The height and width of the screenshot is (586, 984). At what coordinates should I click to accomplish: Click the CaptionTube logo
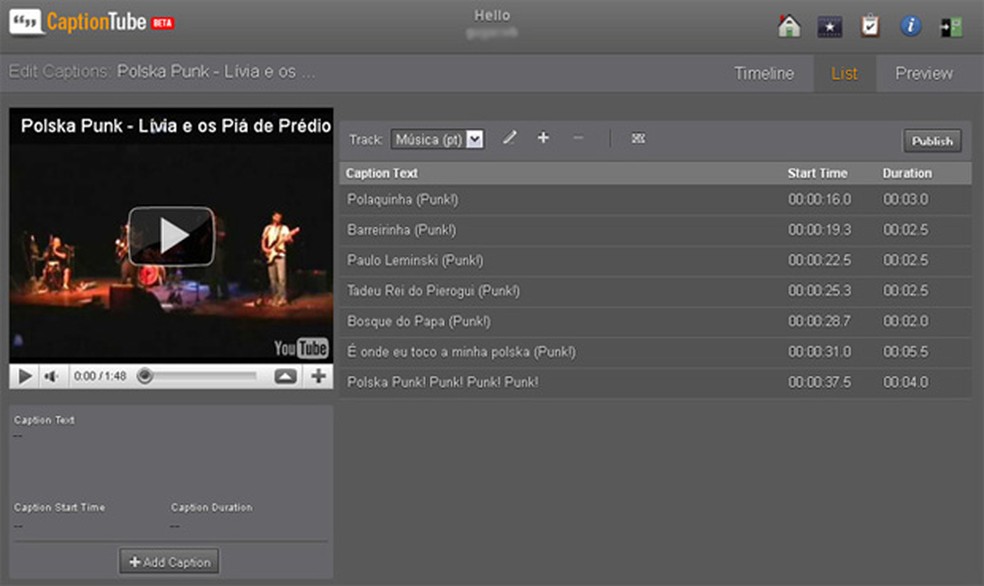92,23
